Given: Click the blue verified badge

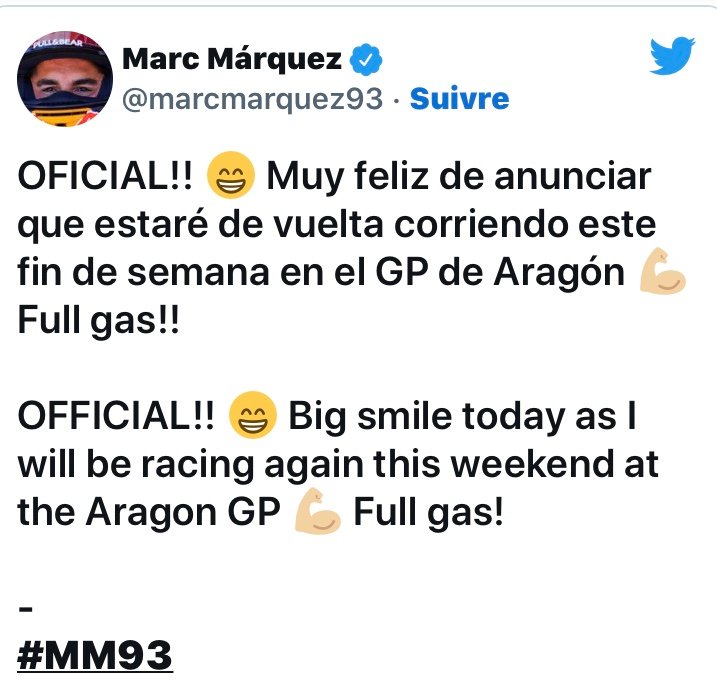Looking at the screenshot, I should (366, 59).
